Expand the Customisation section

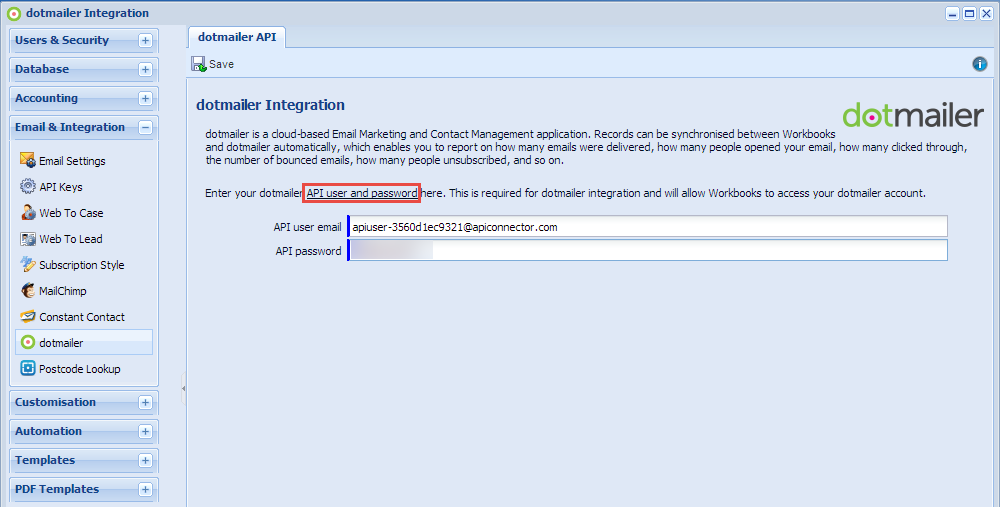(x=145, y=402)
